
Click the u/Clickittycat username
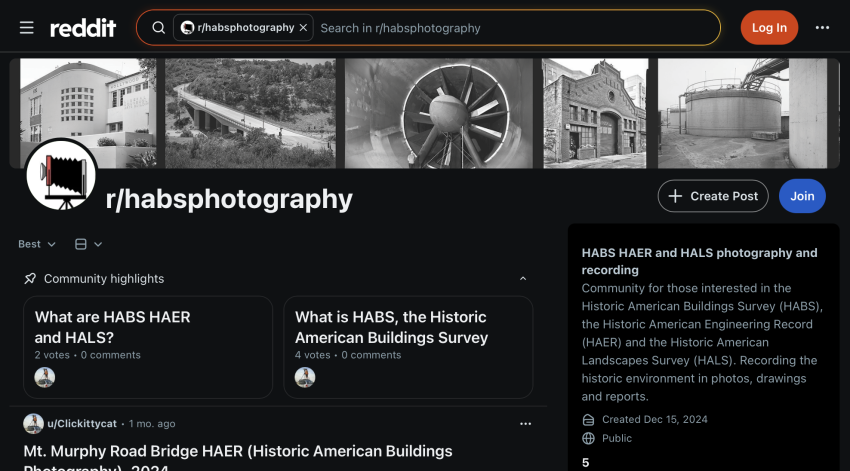pos(82,424)
